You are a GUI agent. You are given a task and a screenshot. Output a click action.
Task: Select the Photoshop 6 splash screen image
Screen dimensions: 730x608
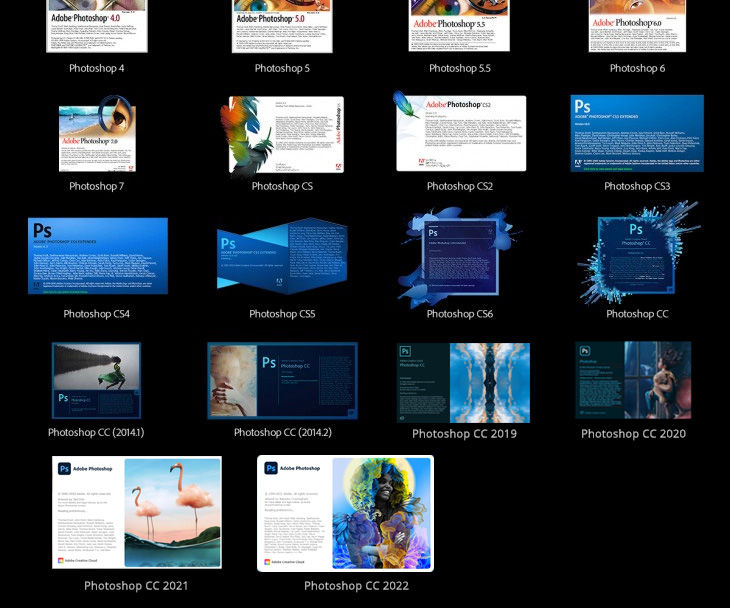(637, 26)
